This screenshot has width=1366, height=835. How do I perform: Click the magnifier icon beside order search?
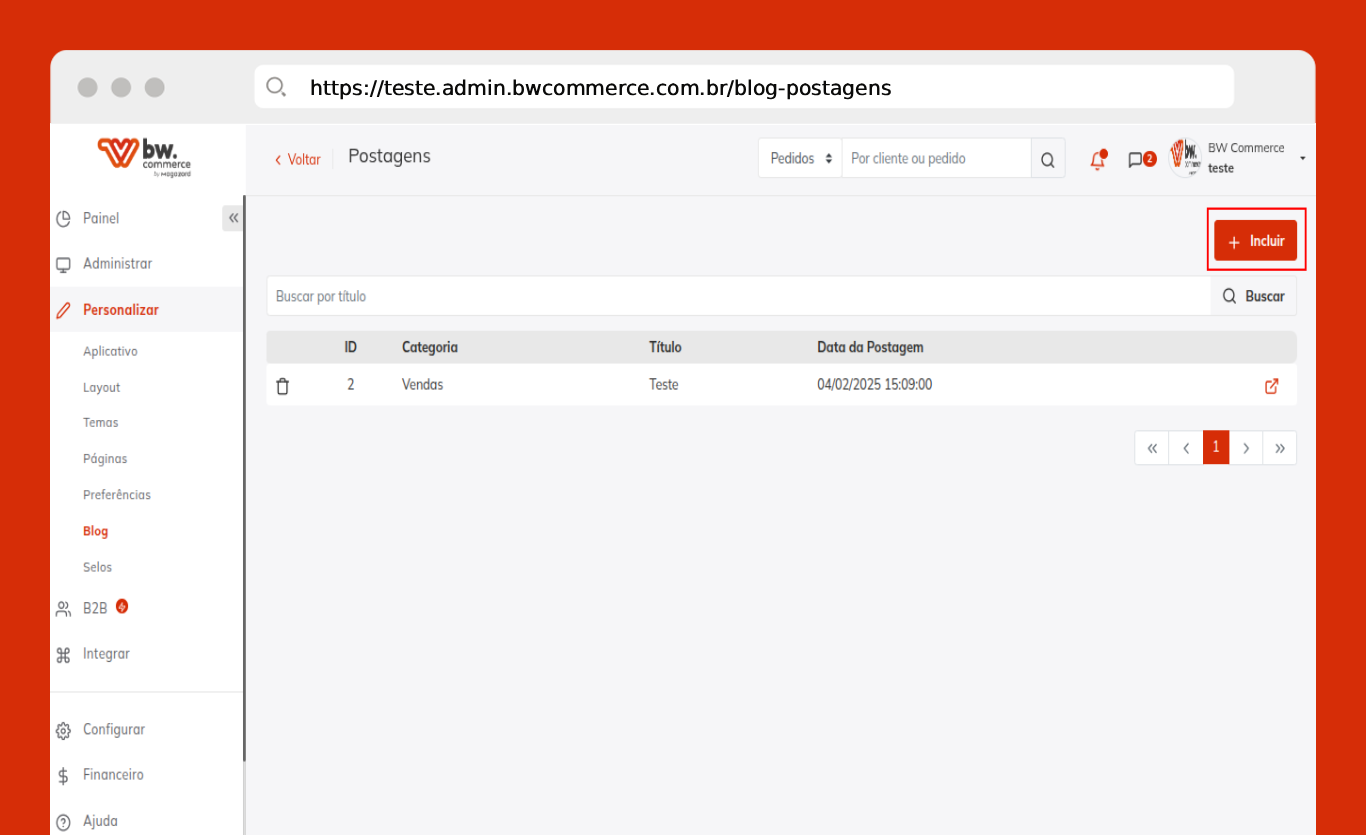pos(1047,159)
